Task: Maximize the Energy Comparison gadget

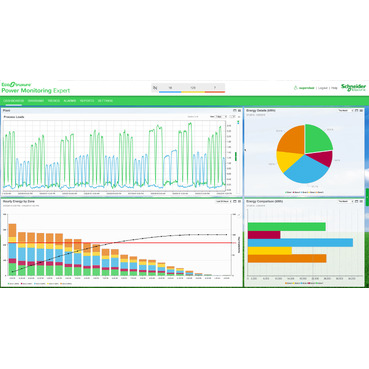Action: click(x=356, y=202)
